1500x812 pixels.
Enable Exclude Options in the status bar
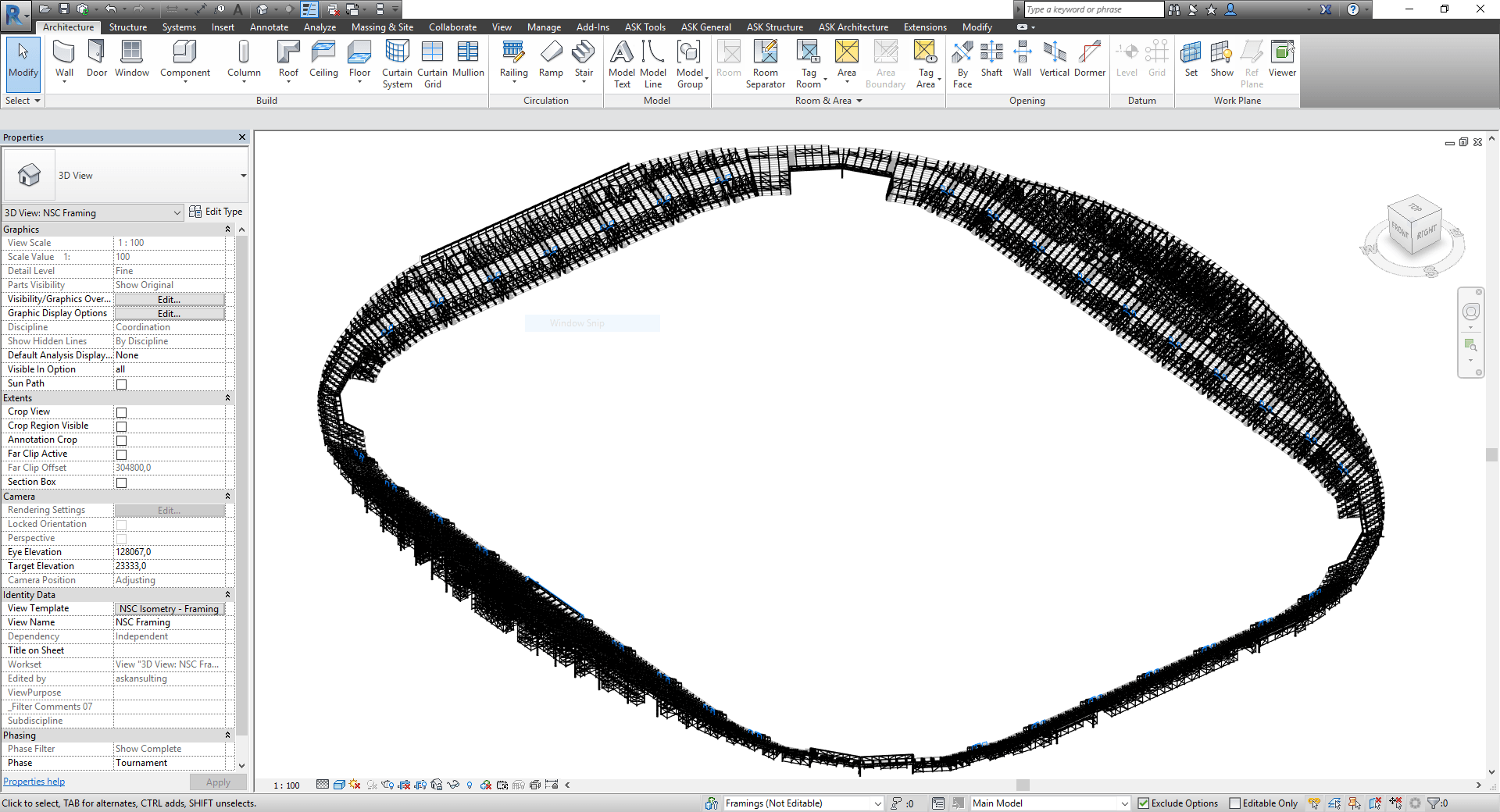pos(1143,803)
